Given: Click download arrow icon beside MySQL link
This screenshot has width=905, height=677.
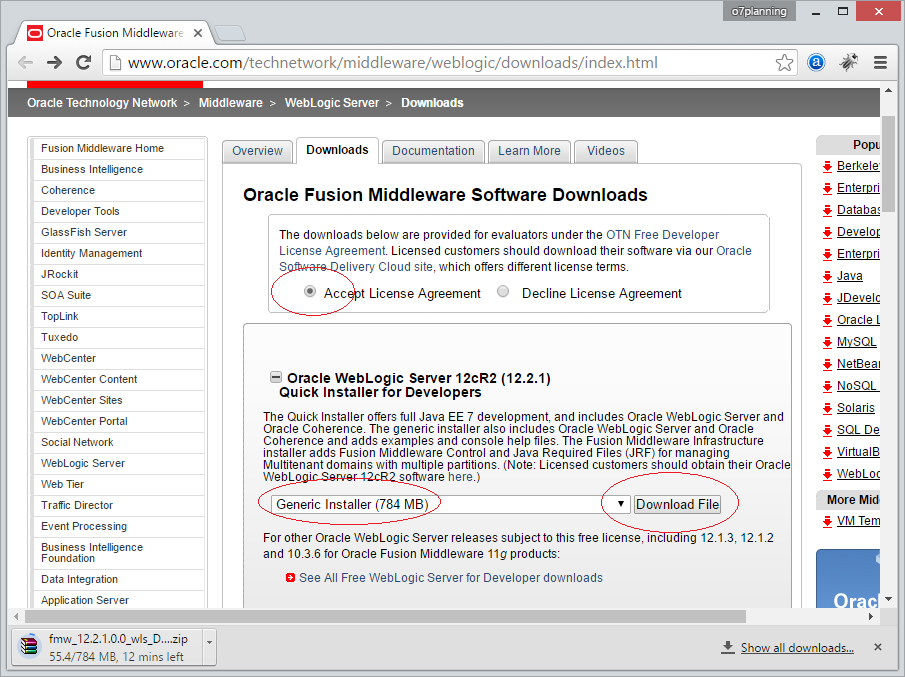Looking at the screenshot, I should pos(827,343).
